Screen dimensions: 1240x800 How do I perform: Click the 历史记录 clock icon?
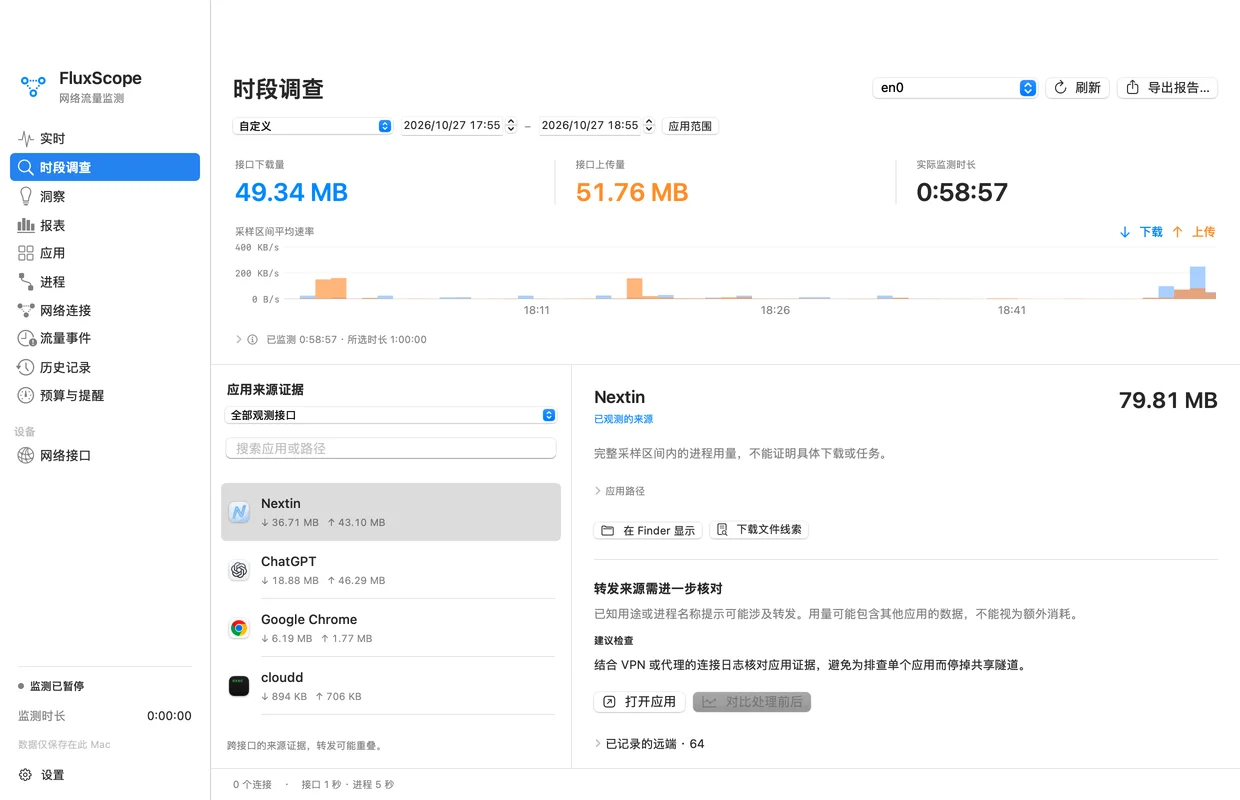pyautogui.click(x=26, y=367)
